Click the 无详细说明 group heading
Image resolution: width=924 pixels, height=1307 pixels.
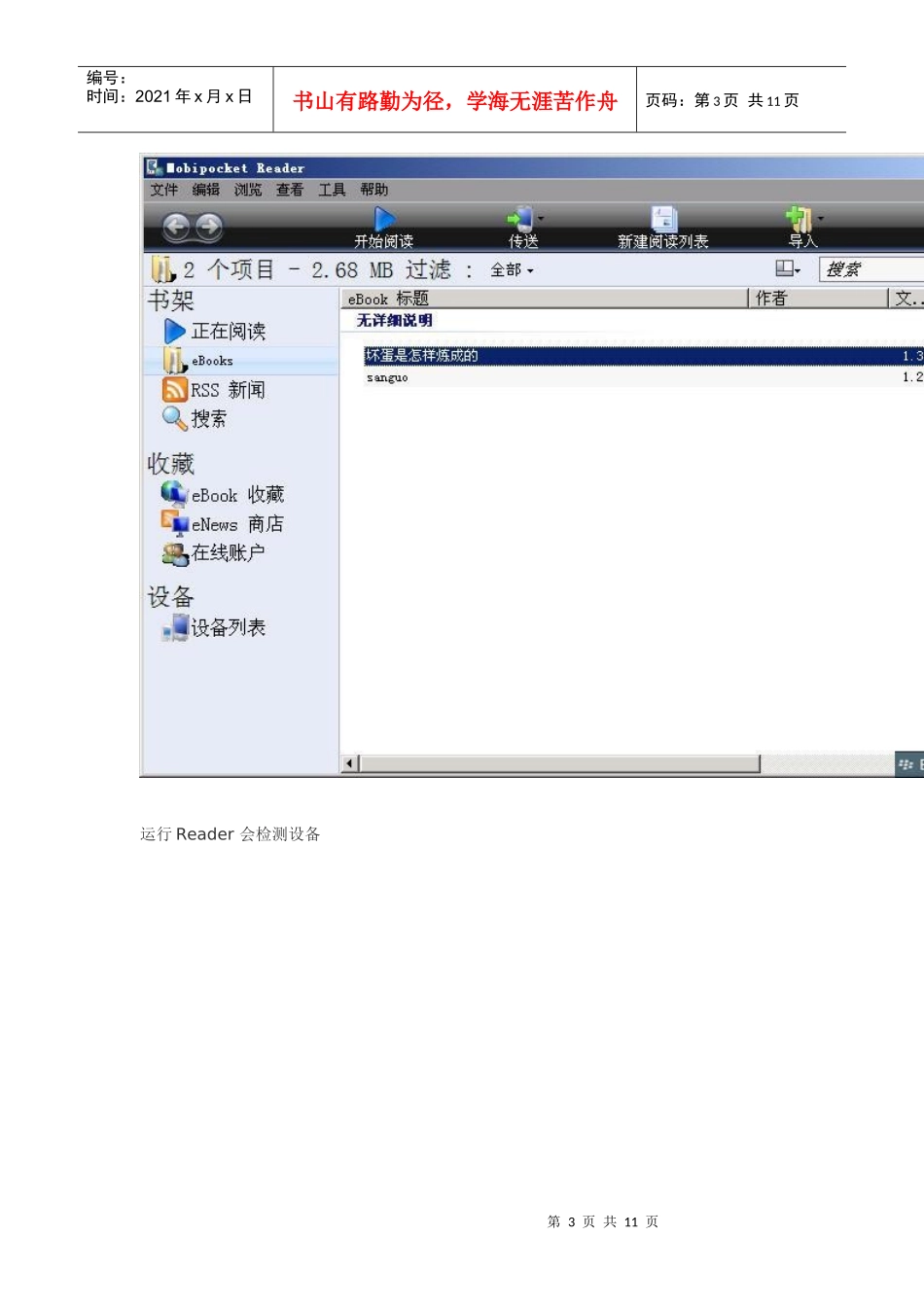click(394, 320)
